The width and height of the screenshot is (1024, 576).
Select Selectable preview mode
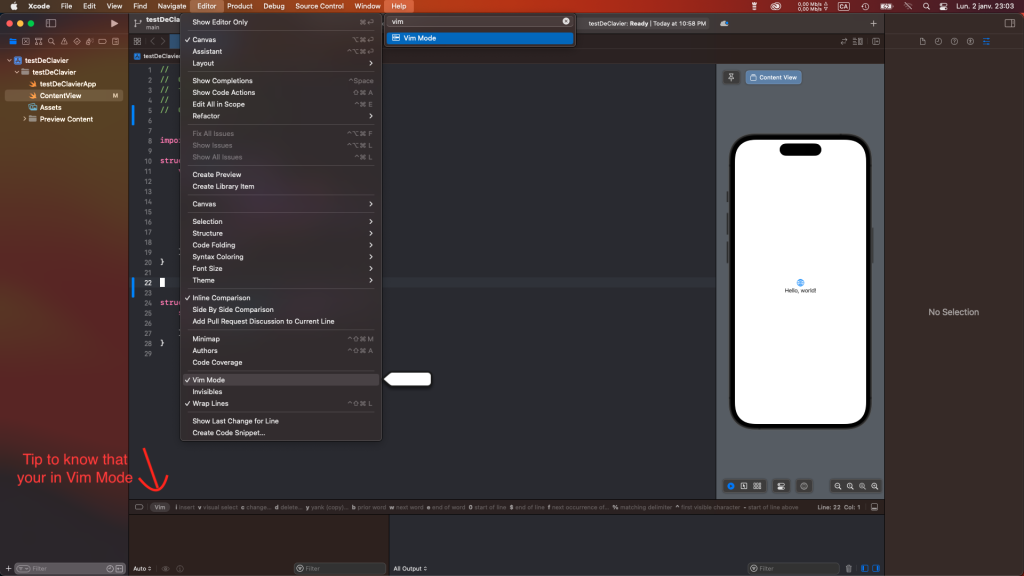[744, 486]
